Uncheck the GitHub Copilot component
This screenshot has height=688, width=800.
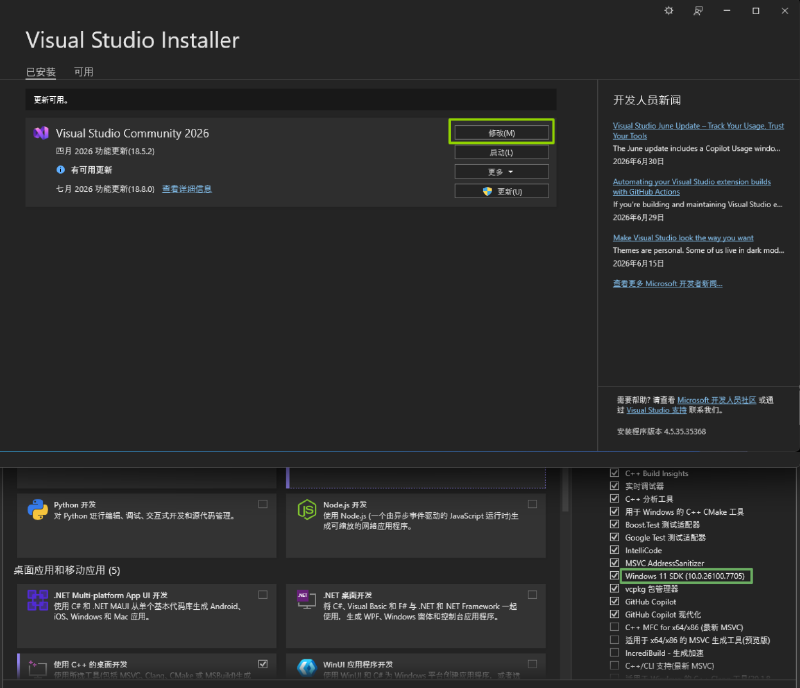[x=614, y=601]
